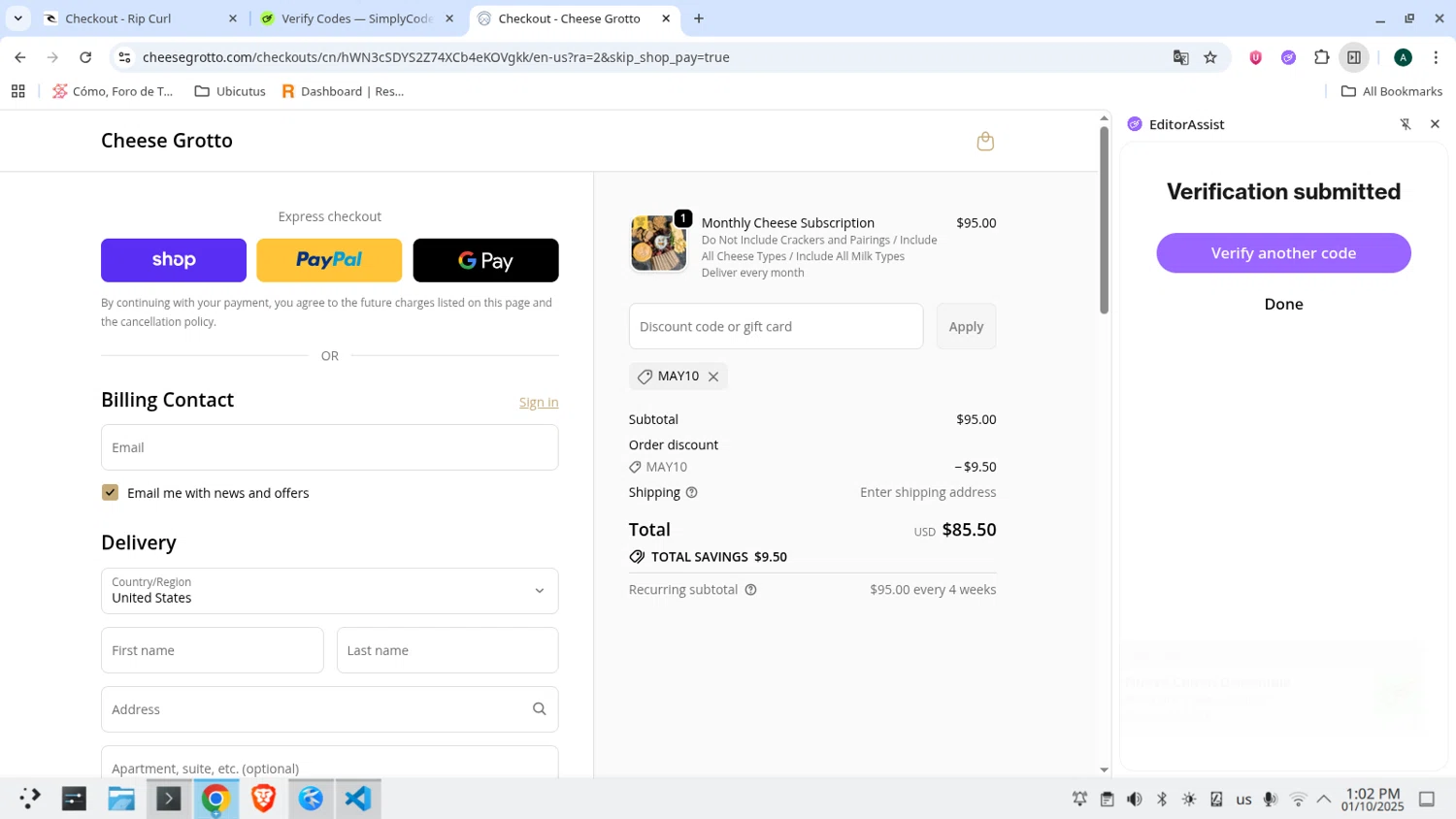The height and width of the screenshot is (819, 1456).
Task: Open the Chrome three-dot menu
Action: point(1436,57)
